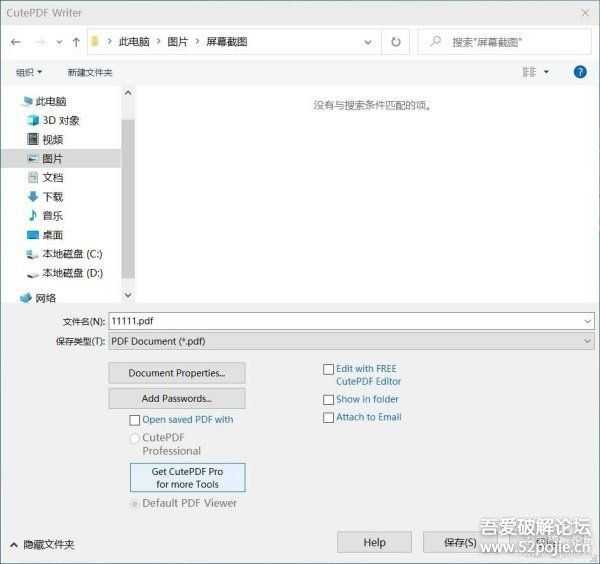Open the help question mark icon
The width and height of the screenshot is (600, 564).
coord(580,72)
